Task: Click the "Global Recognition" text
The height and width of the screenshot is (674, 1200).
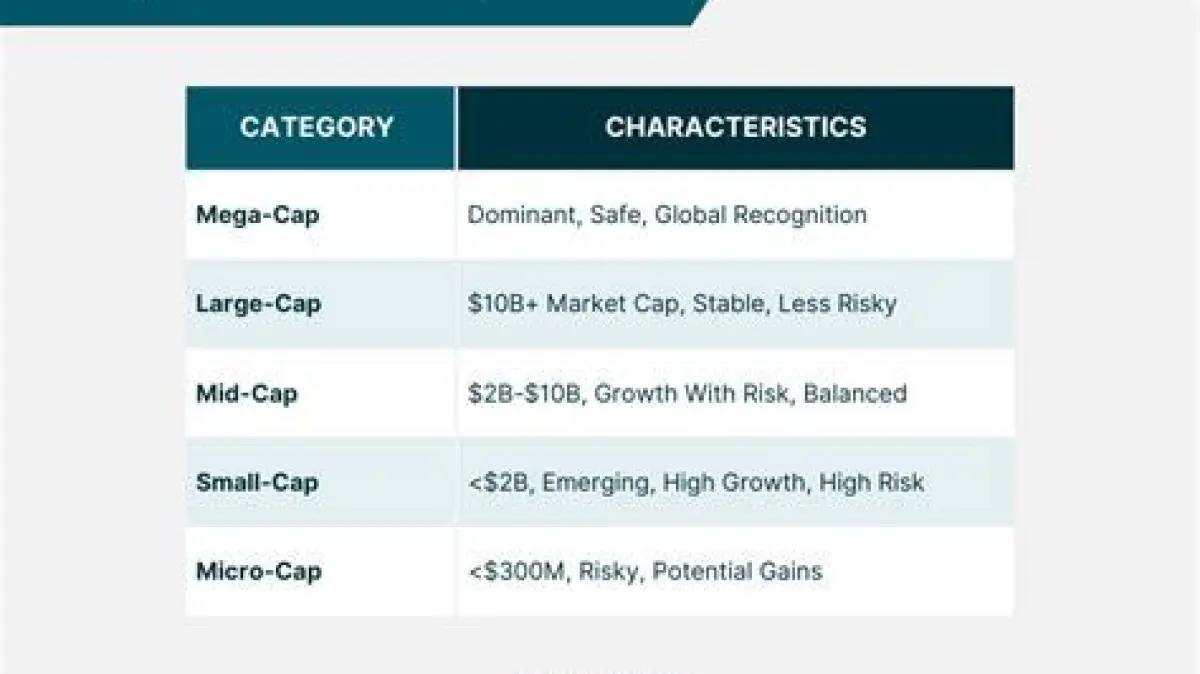Action: point(760,215)
